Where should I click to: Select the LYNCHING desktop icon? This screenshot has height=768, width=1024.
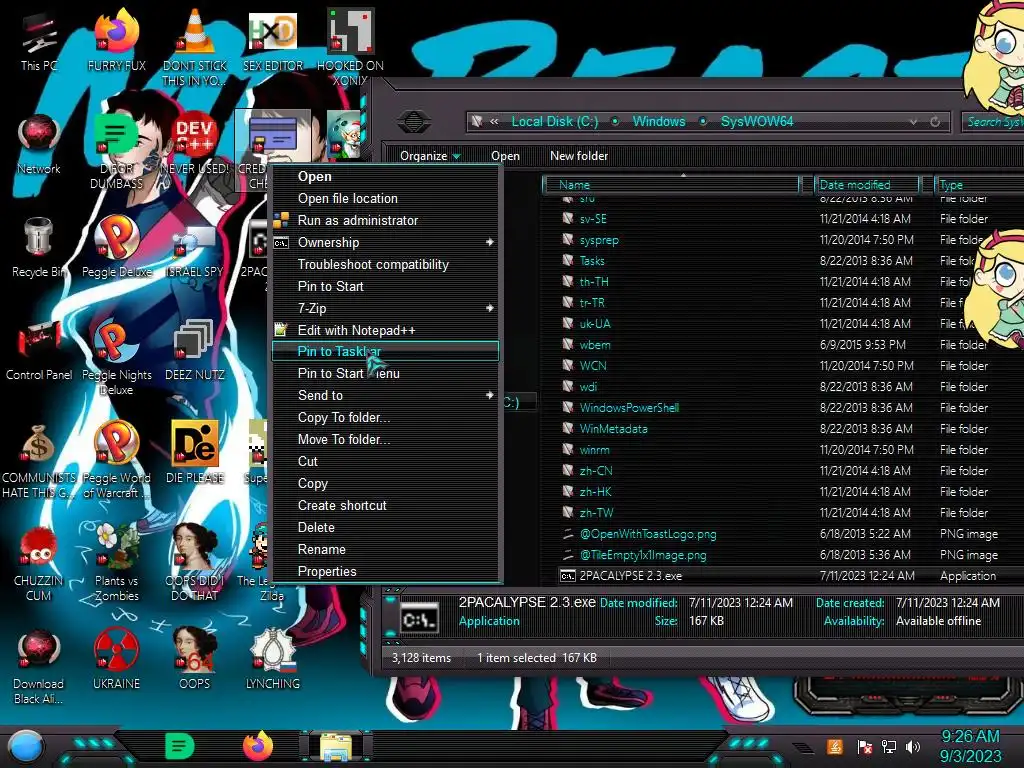272,660
